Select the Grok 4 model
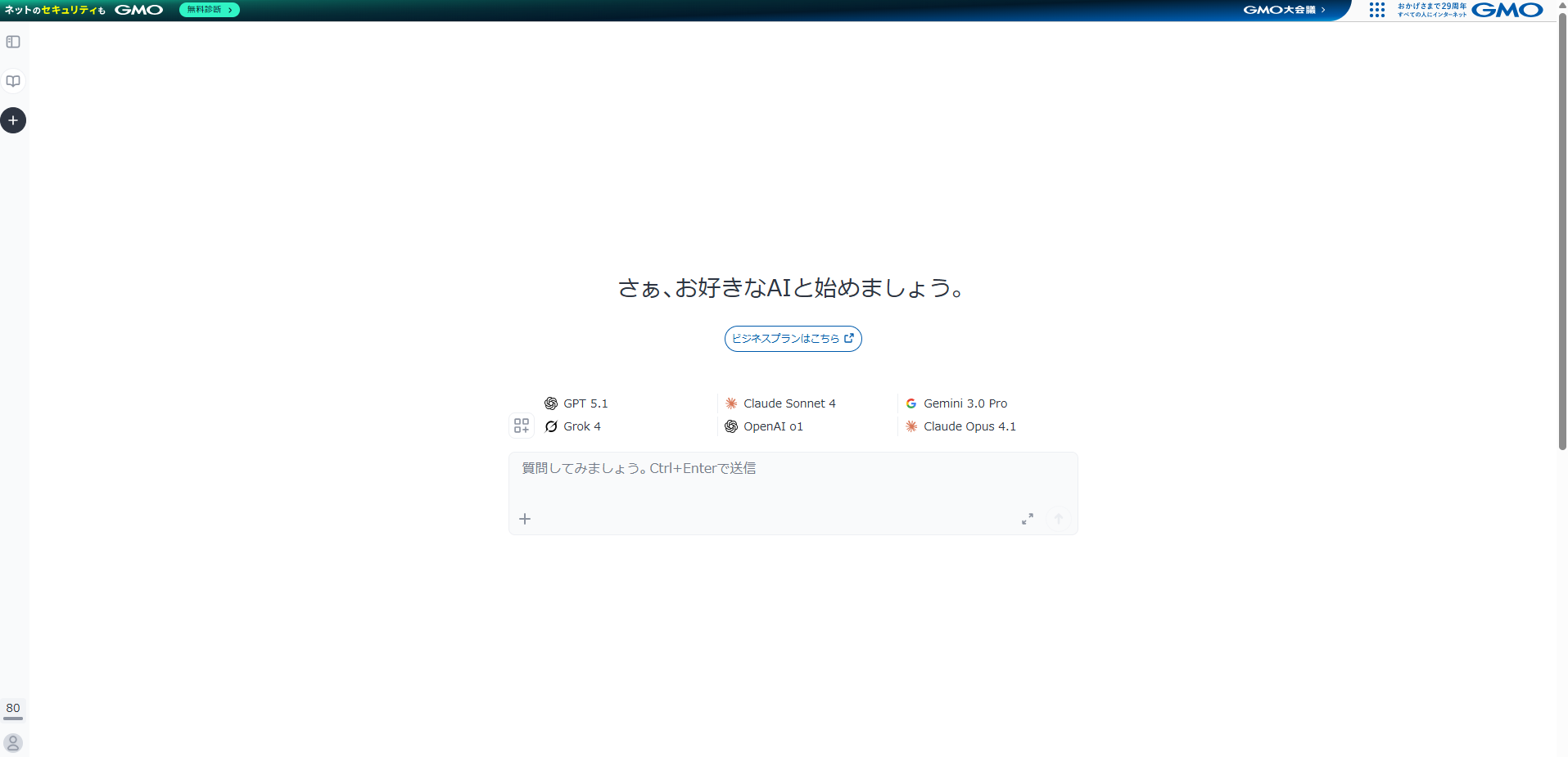Viewport: 1568px width, 757px height. 572,426
